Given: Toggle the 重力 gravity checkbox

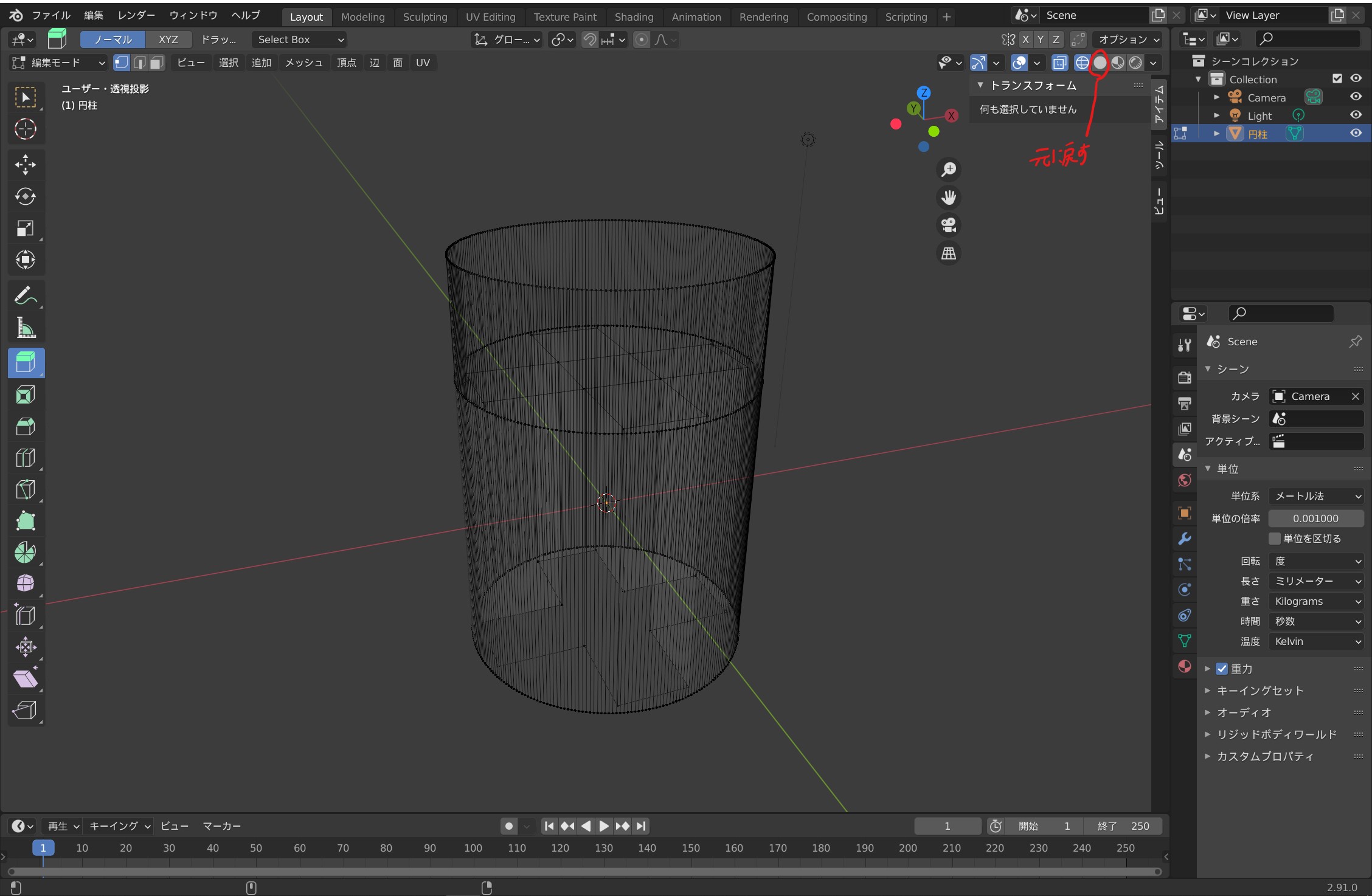Looking at the screenshot, I should [x=1222, y=669].
